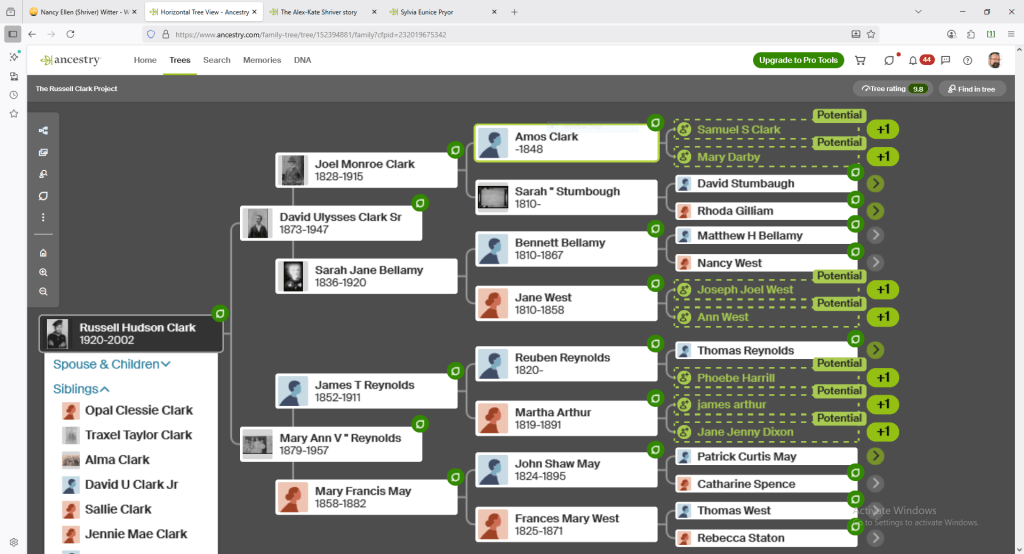Click the tree view switcher icon in left toolbar
1024x554 pixels.
coord(43,131)
